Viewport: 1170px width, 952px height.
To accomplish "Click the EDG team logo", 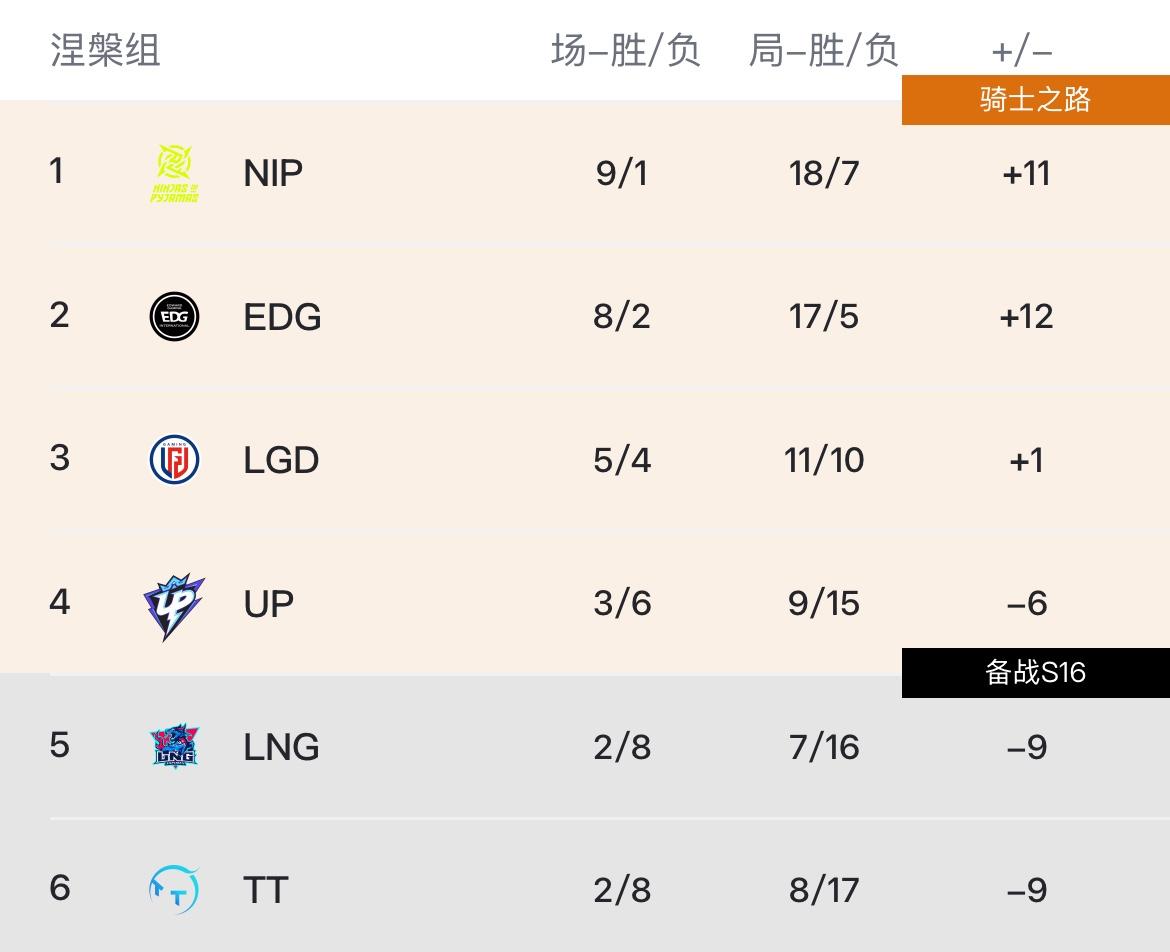I will click(x=174, y=317).
